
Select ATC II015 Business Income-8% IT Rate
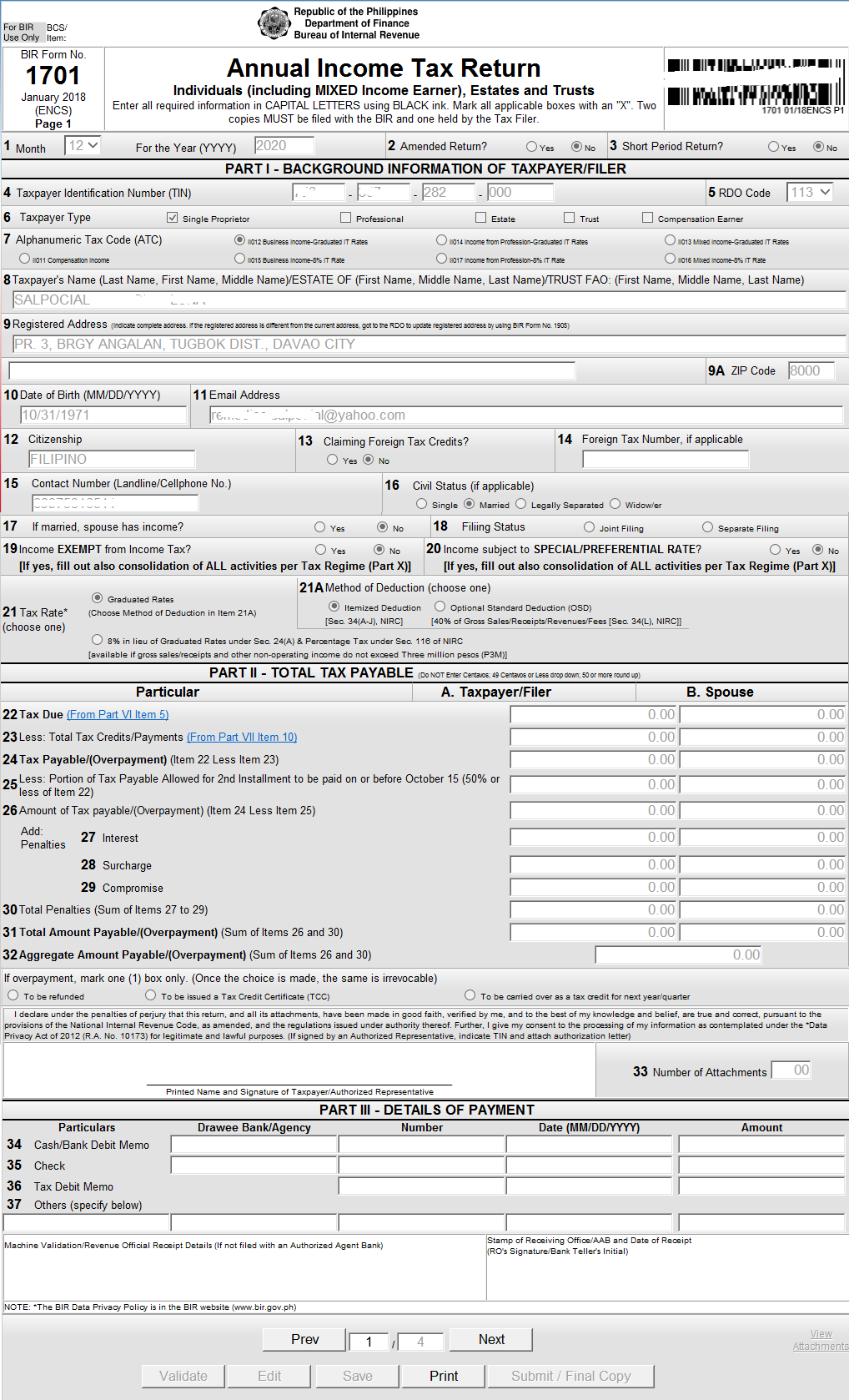tap(239, 259)
